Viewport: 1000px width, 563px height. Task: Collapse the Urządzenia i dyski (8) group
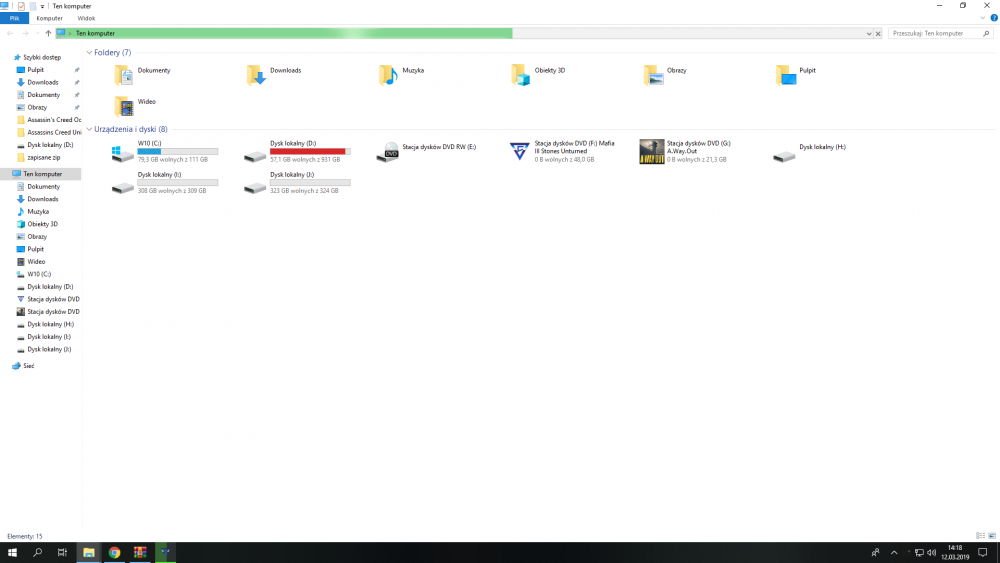tap(89, 129)
